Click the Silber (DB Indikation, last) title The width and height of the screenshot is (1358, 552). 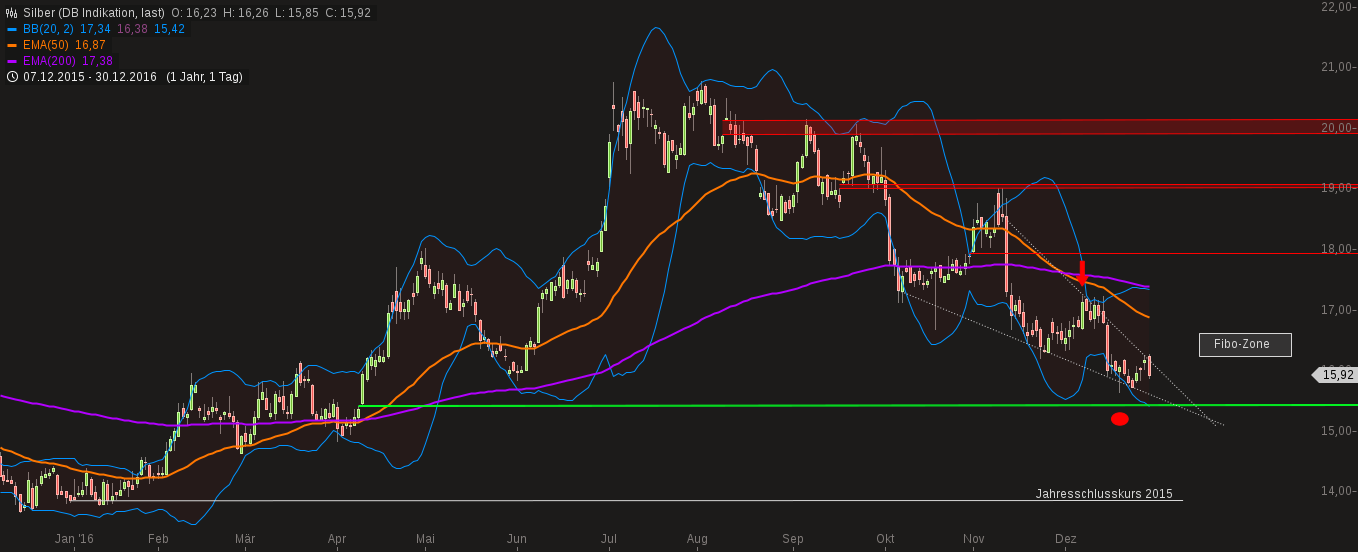(x=93, y=13)
